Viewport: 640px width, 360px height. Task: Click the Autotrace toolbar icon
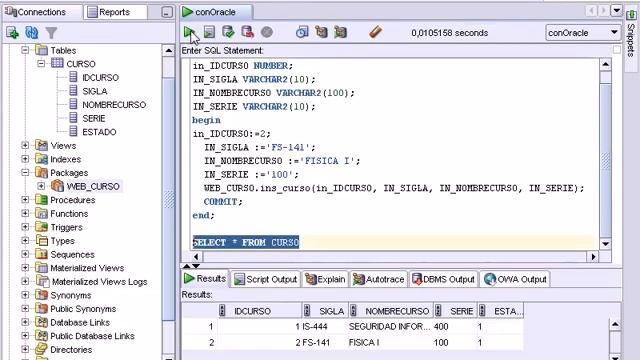pyautogui.click(x=340, y=32)
